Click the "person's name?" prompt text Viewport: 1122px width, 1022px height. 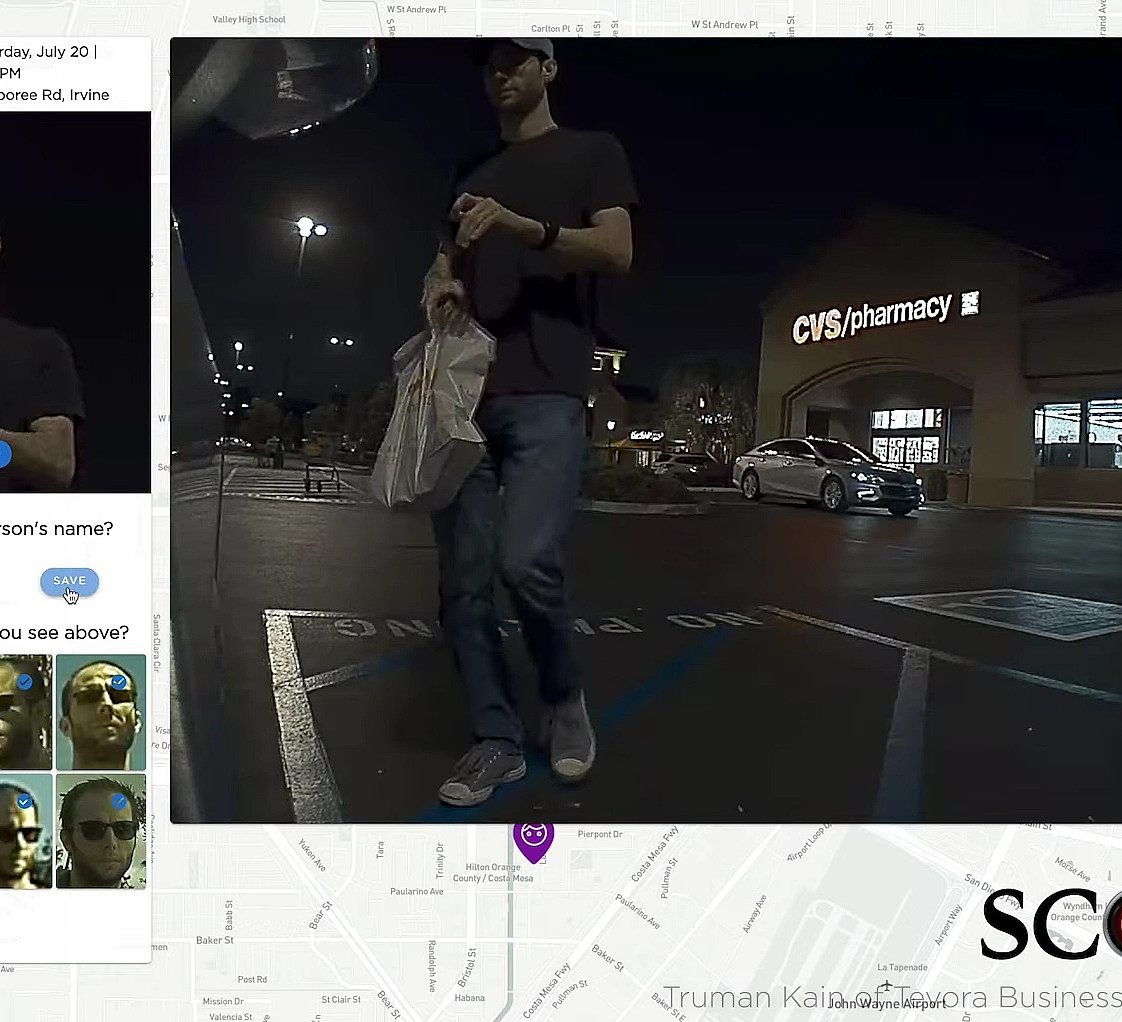[x=57, y=529]
